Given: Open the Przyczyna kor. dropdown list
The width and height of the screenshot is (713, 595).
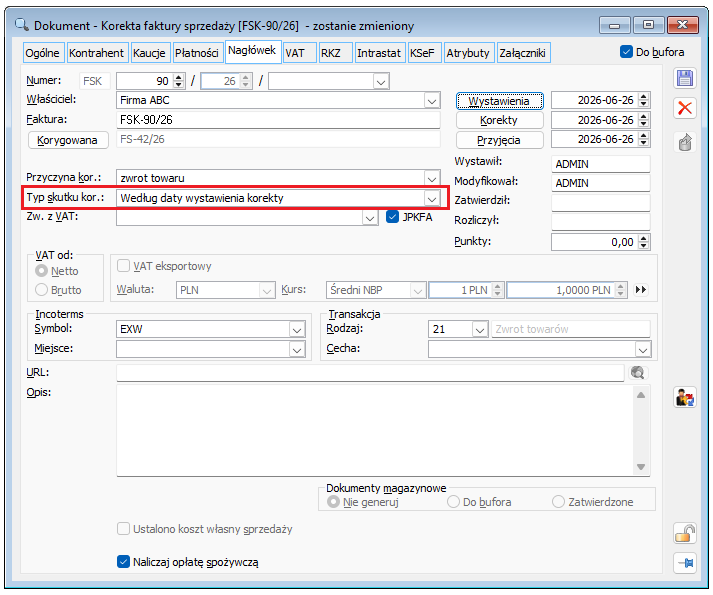Looking at the screenshot, I should 432,178.
